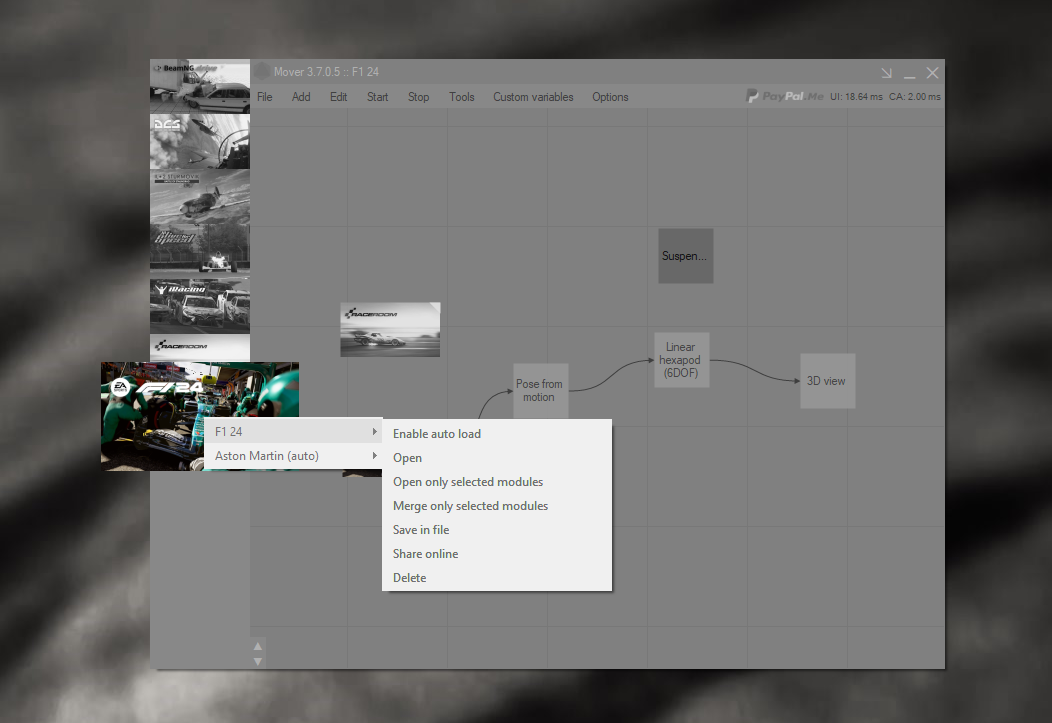Select the RaceRoom thumbnail in the sidebar
Image resolution: width=1052 pixels, height=723 pixels.
[x=200, y=348]
